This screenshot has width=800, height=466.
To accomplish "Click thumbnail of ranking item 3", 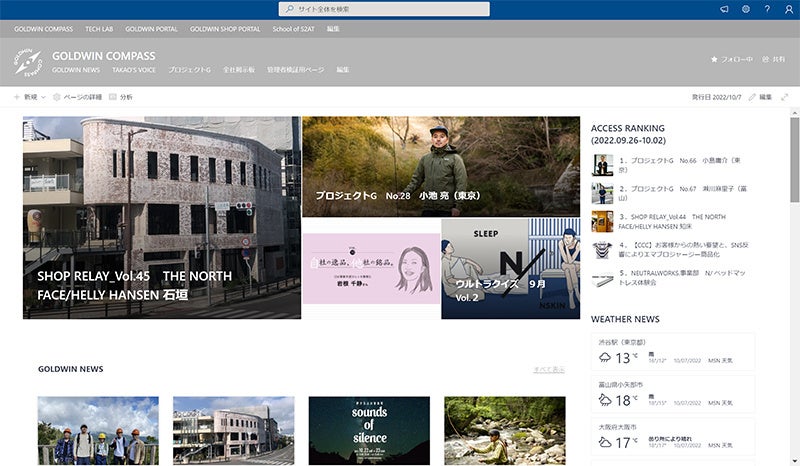I will [x=602, y=222].
